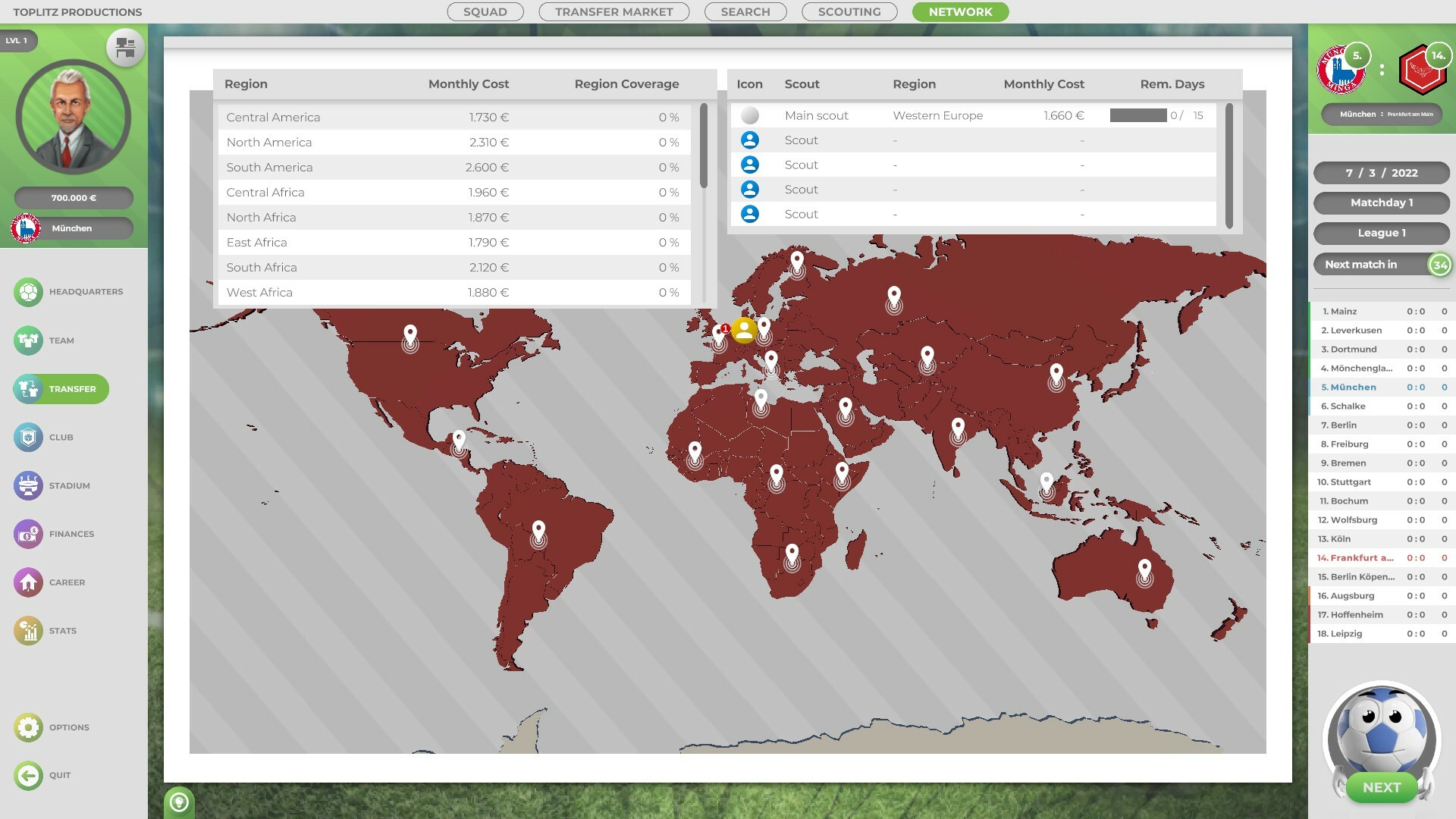Select the Career sidebar icon
1456x819 pixels.
(x=28, y=582)
